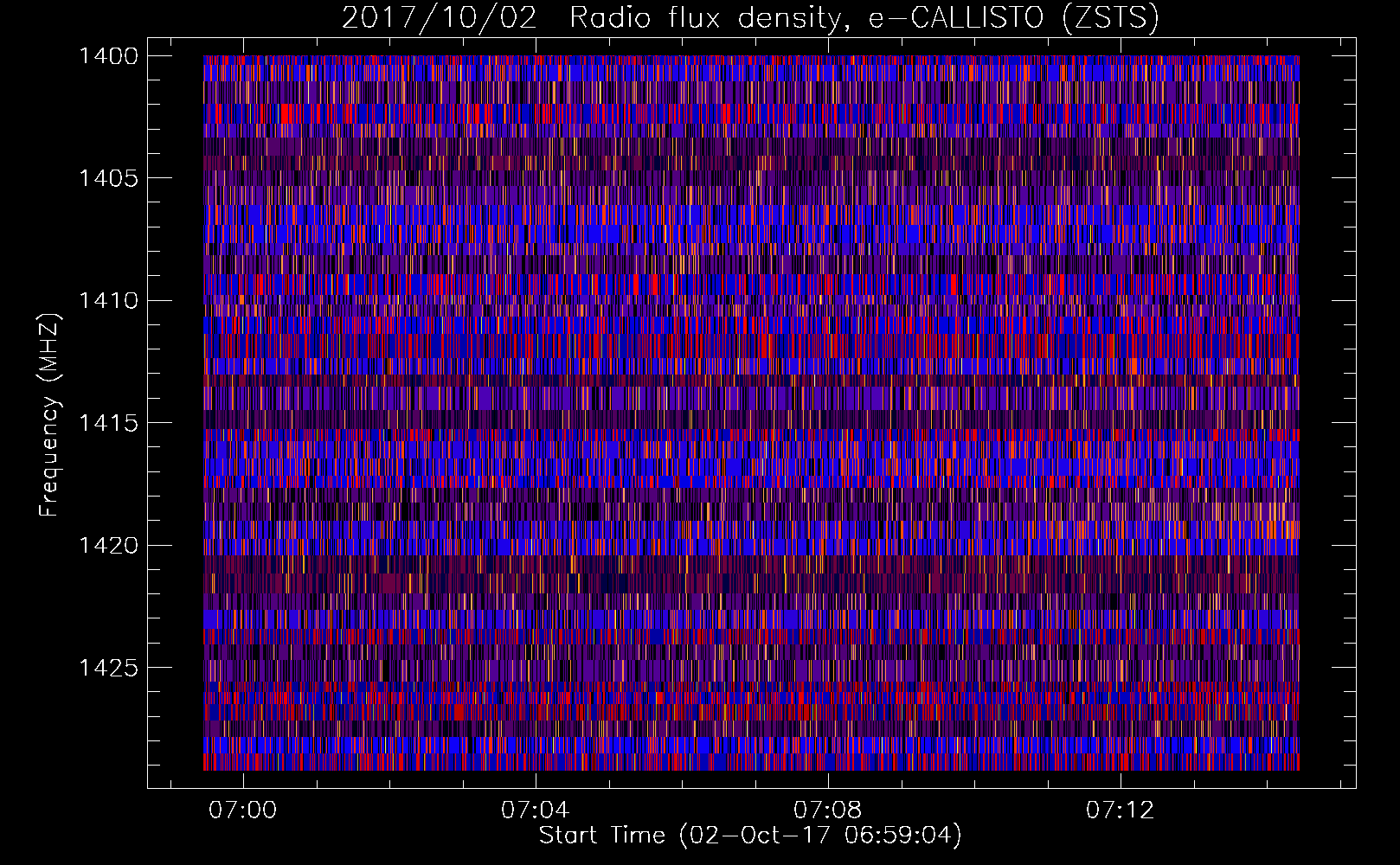This screenshot has height=865, width=1400.
Task: Click the 1400 frequency tick label
Action: [x=108, y=56]
